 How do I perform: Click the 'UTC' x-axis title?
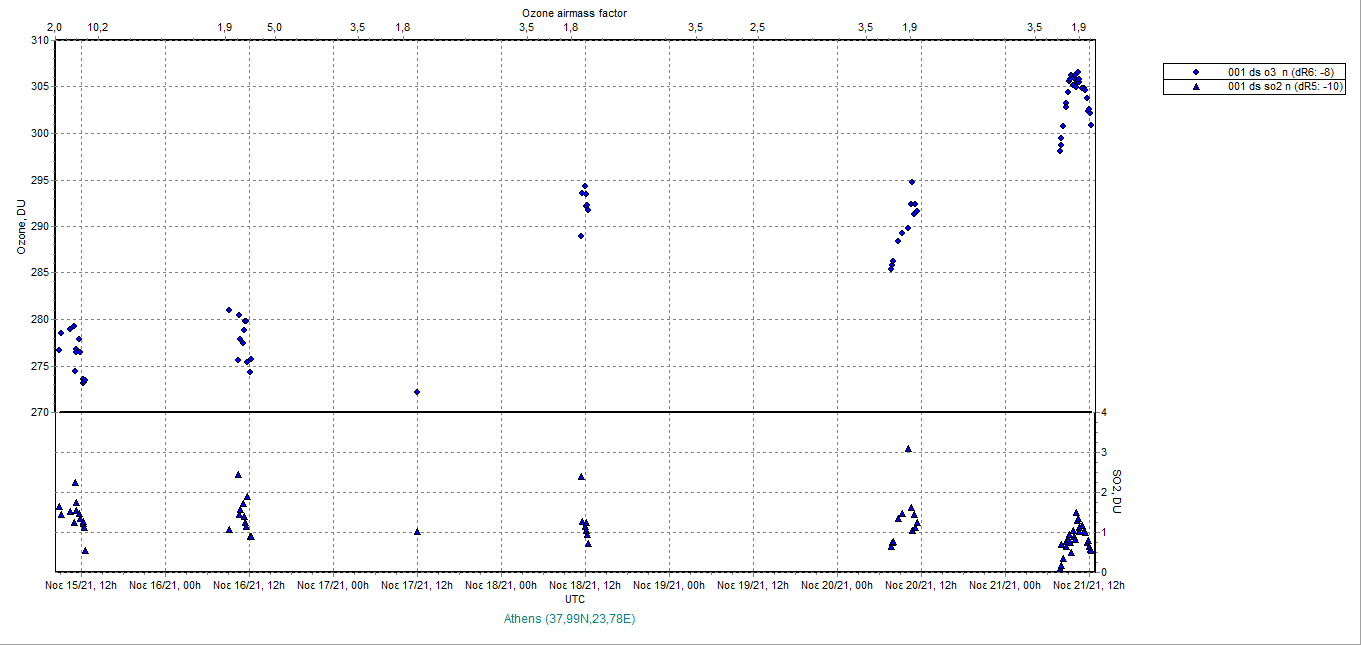[575, 599]
